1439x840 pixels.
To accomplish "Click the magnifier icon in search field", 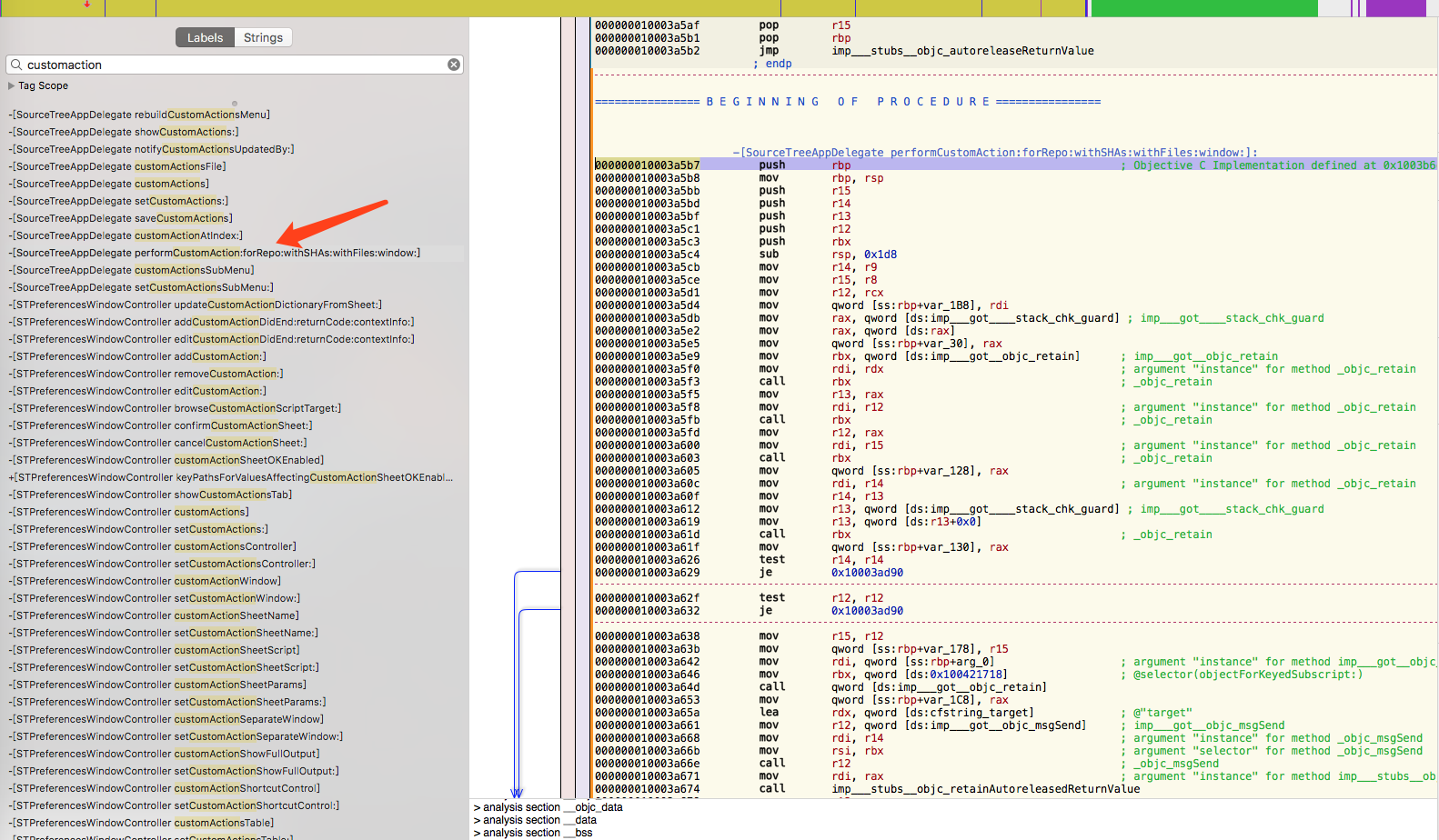I will click(15, 65).
